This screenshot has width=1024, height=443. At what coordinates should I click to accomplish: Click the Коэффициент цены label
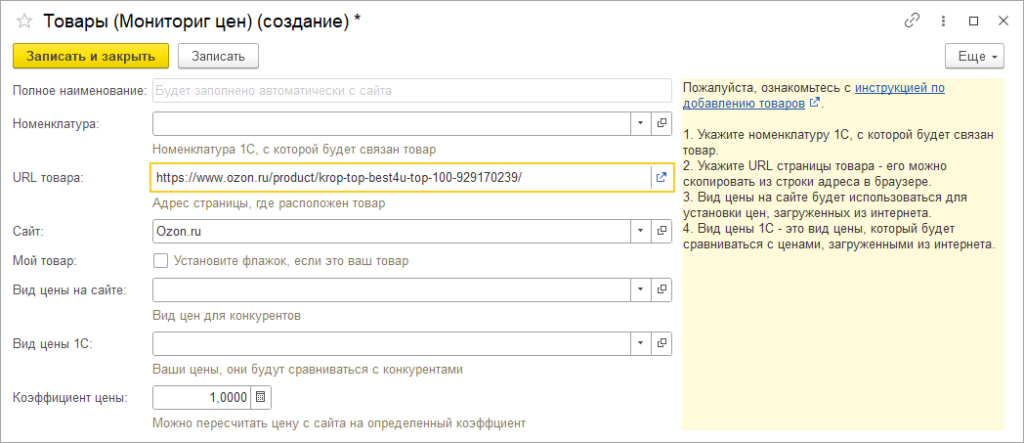tap(71, 397)
